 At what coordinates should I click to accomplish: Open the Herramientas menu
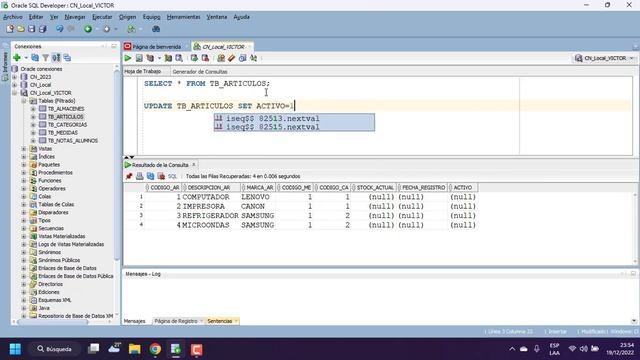[183, 17]
